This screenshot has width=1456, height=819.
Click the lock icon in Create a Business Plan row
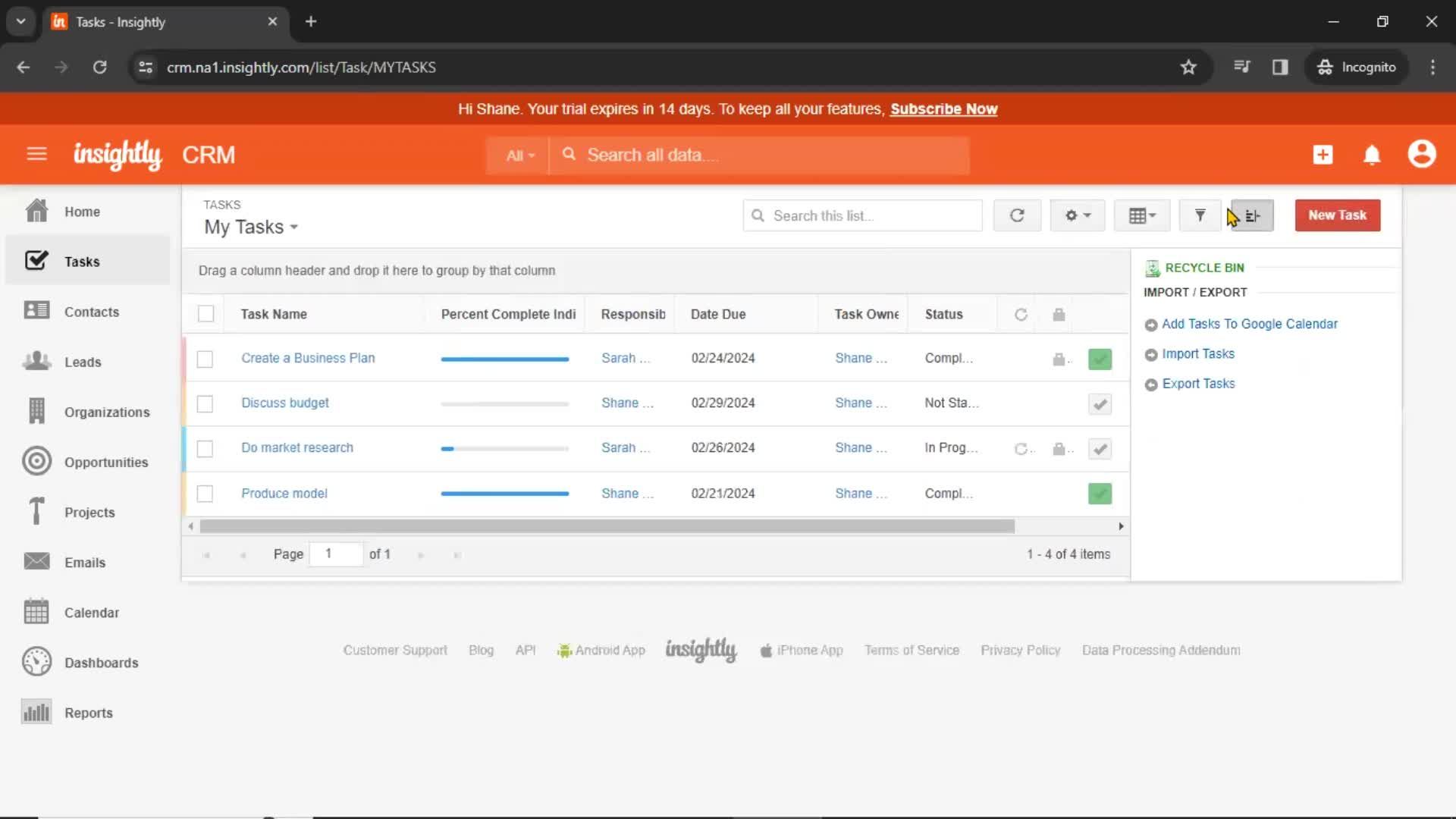tap(1059, 359)
